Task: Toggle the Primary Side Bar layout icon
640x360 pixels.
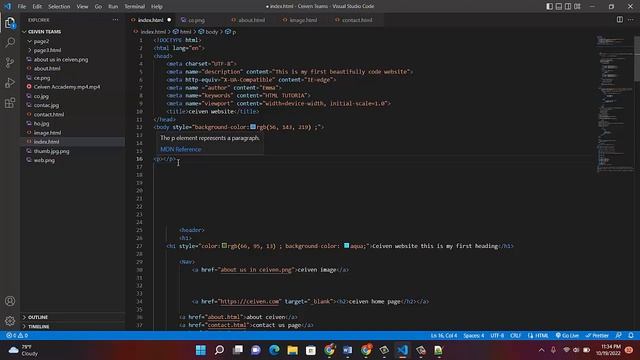Action: point(549,6)
